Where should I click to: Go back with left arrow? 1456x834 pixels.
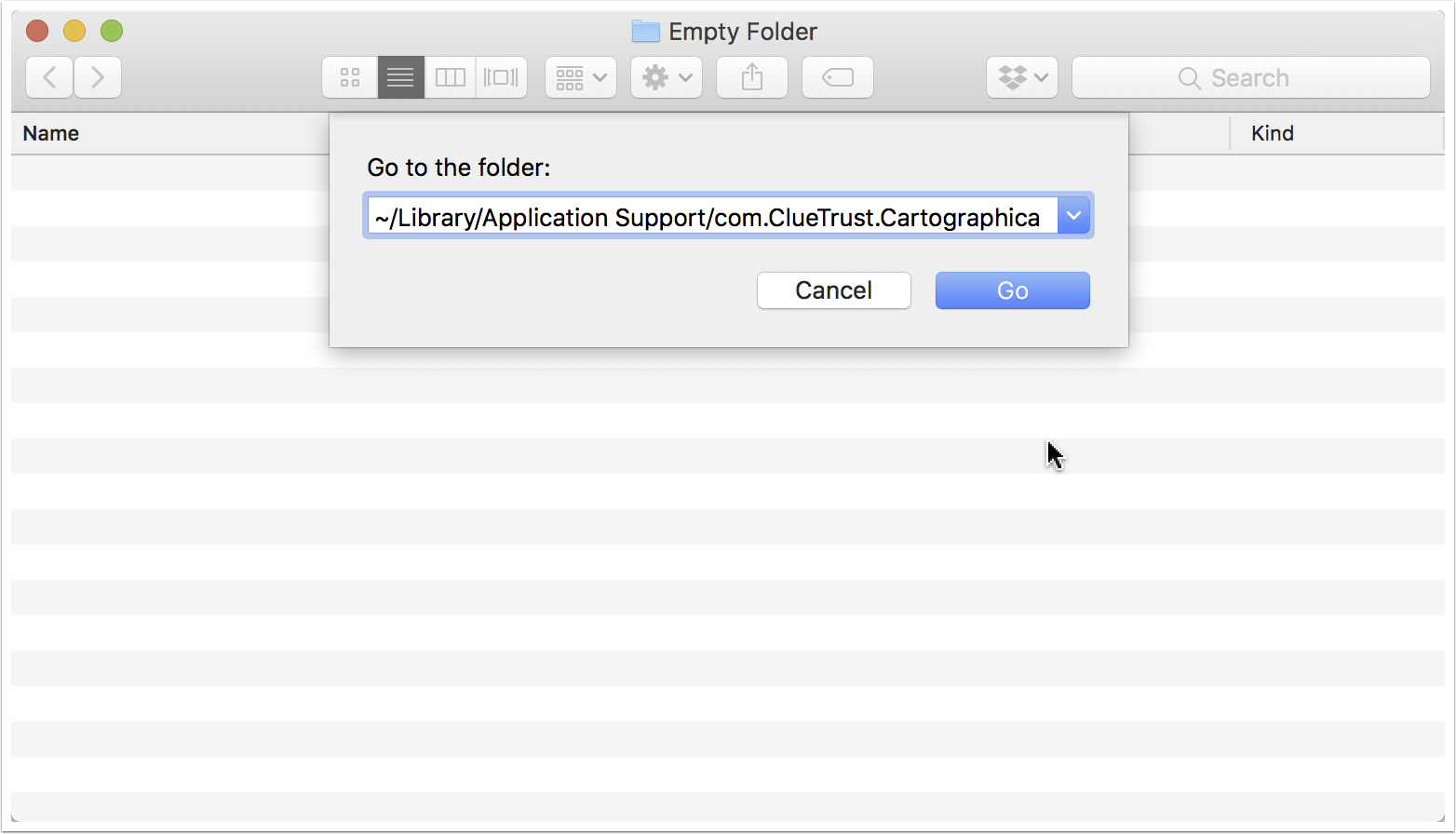tap(49, 77)
